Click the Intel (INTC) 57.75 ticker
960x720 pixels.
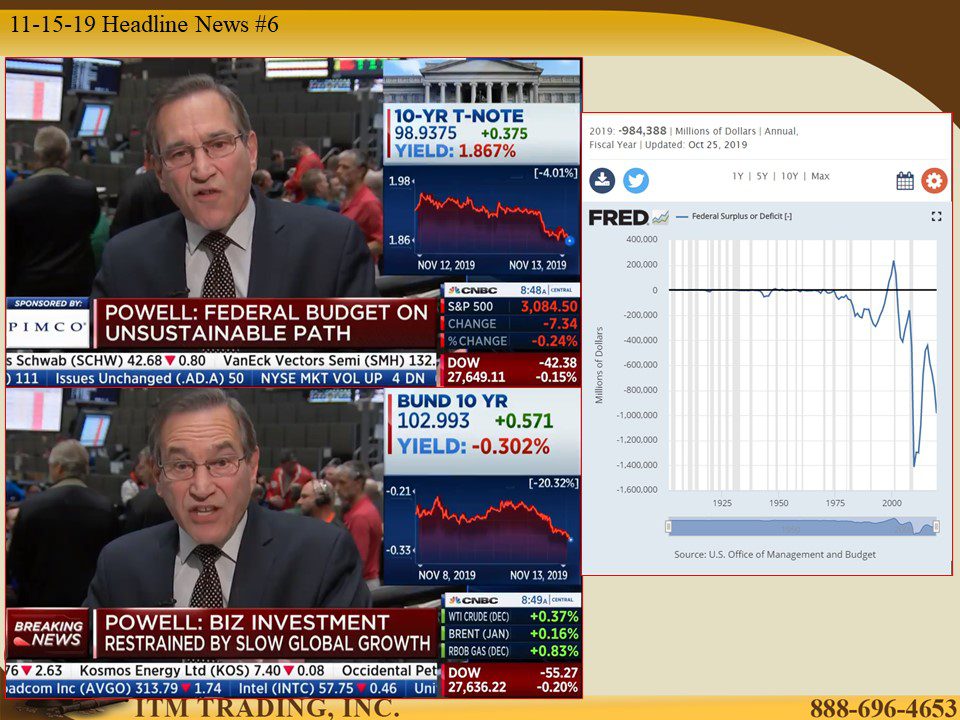click(317, 688)
